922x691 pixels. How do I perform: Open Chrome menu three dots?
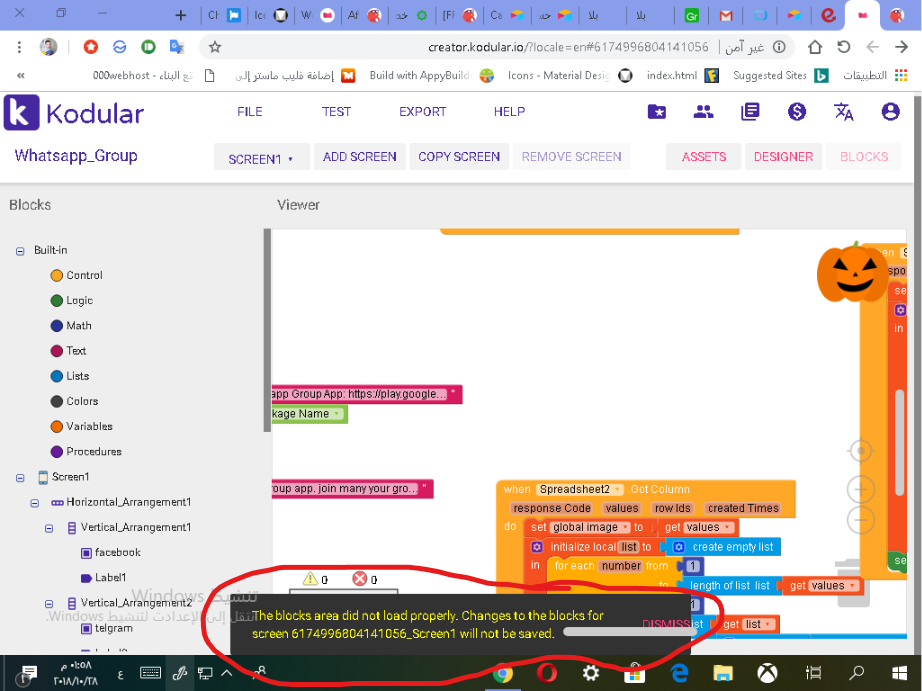[19, 47]
